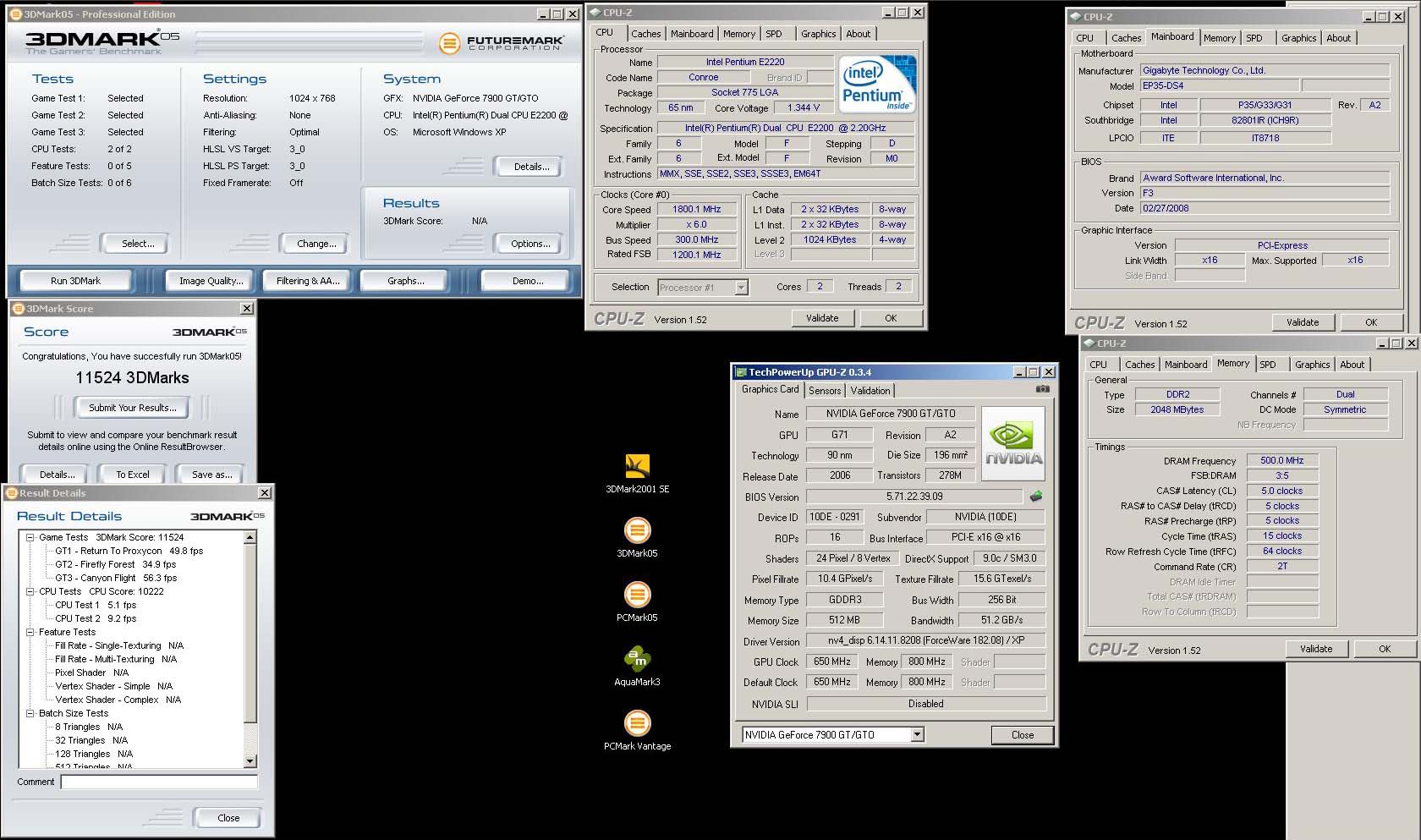The height and width of the screenshot is (840, 1421).
Task: Select GT1 - Return To Proxycon result row
Action: click(x=129, y=551)
